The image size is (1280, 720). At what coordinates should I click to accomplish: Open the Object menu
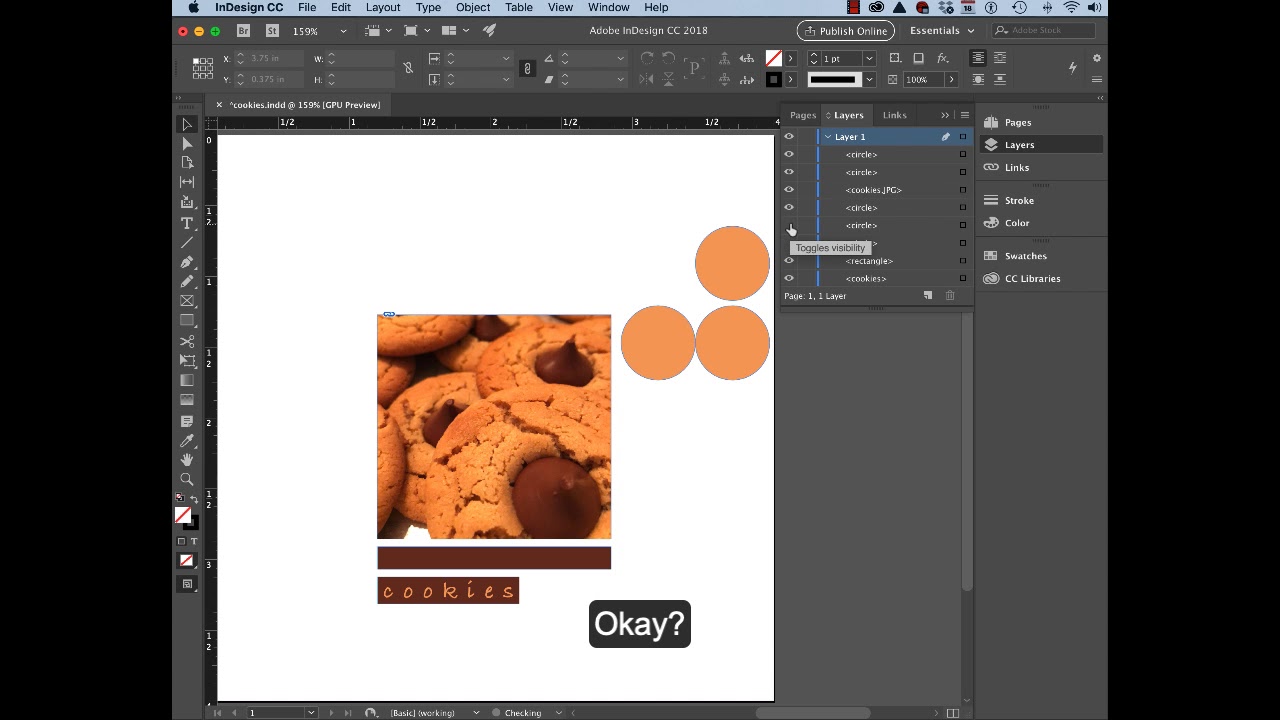click(473, 7)
